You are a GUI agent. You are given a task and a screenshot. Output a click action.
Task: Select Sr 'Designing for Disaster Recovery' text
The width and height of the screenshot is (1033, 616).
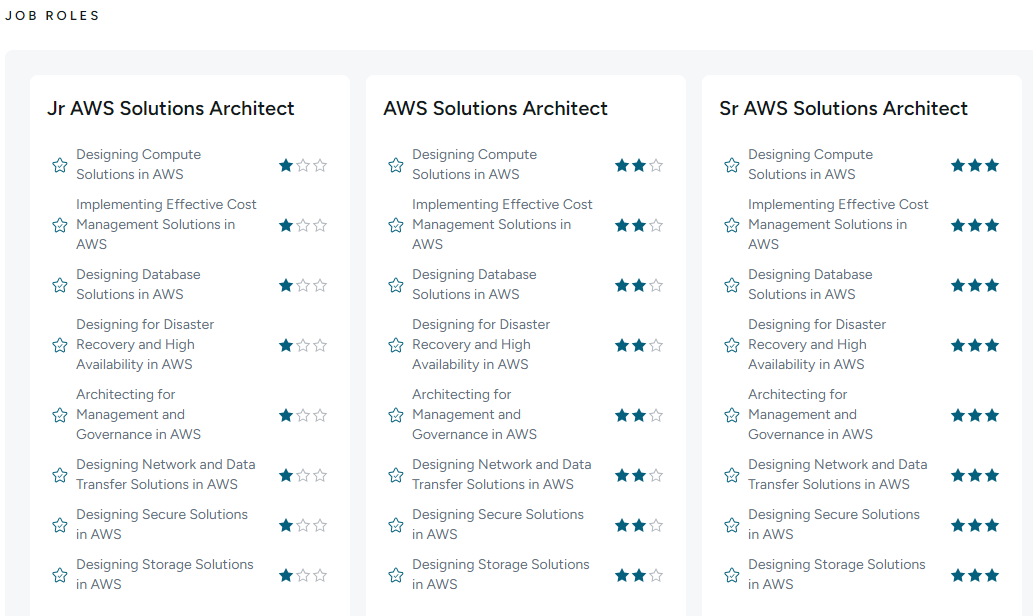click(x=817, y=344)
